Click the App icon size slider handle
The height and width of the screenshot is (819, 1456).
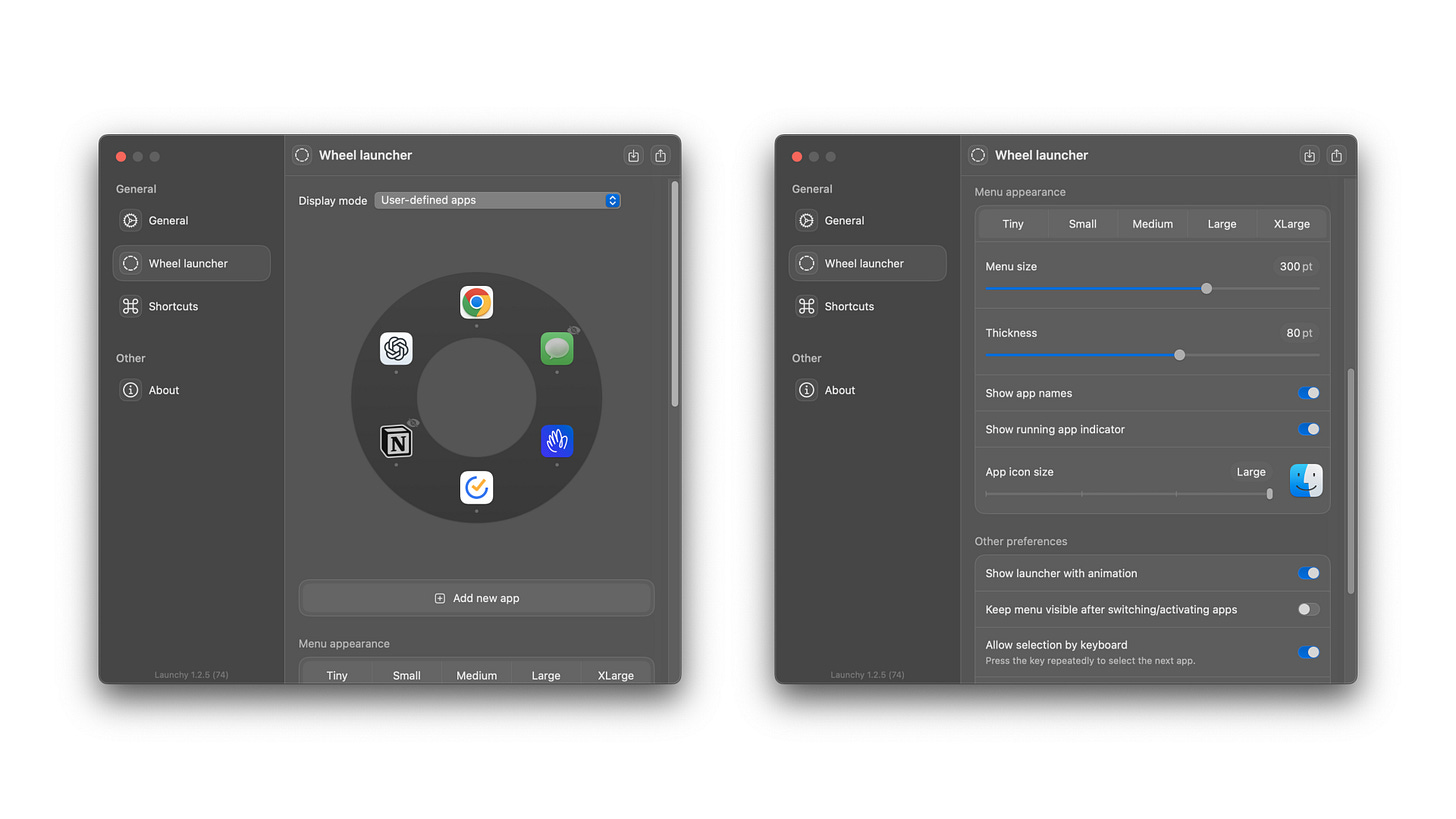(1269, 493)
